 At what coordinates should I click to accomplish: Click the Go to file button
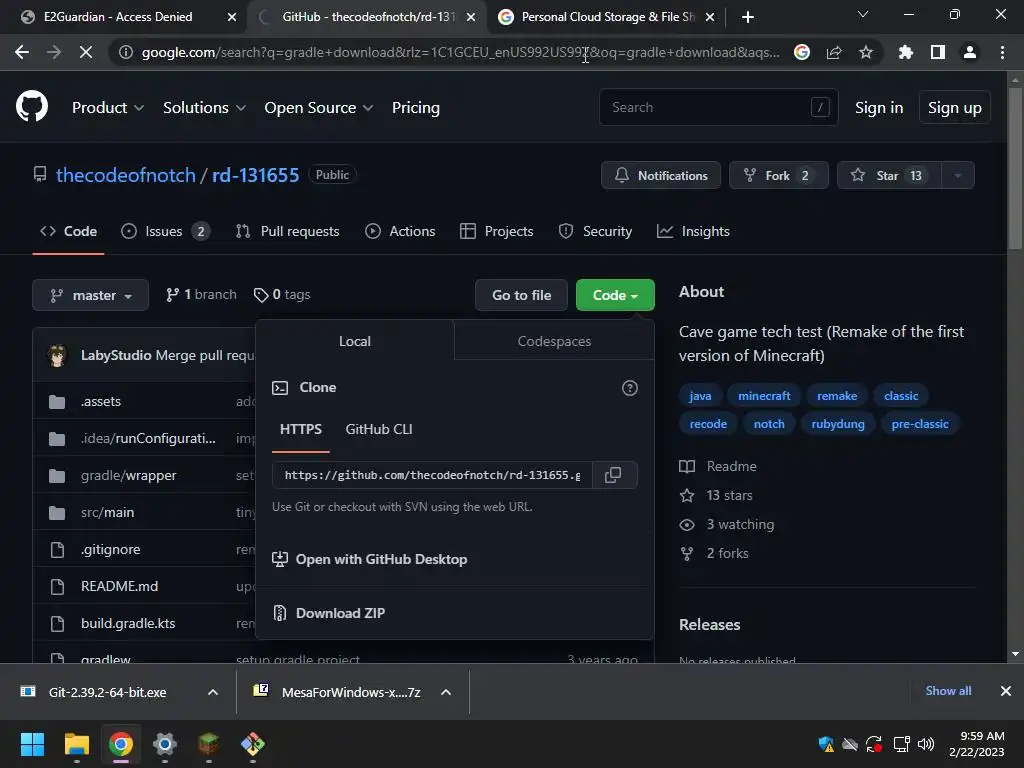pyautogui.click(x=522, y=295)
